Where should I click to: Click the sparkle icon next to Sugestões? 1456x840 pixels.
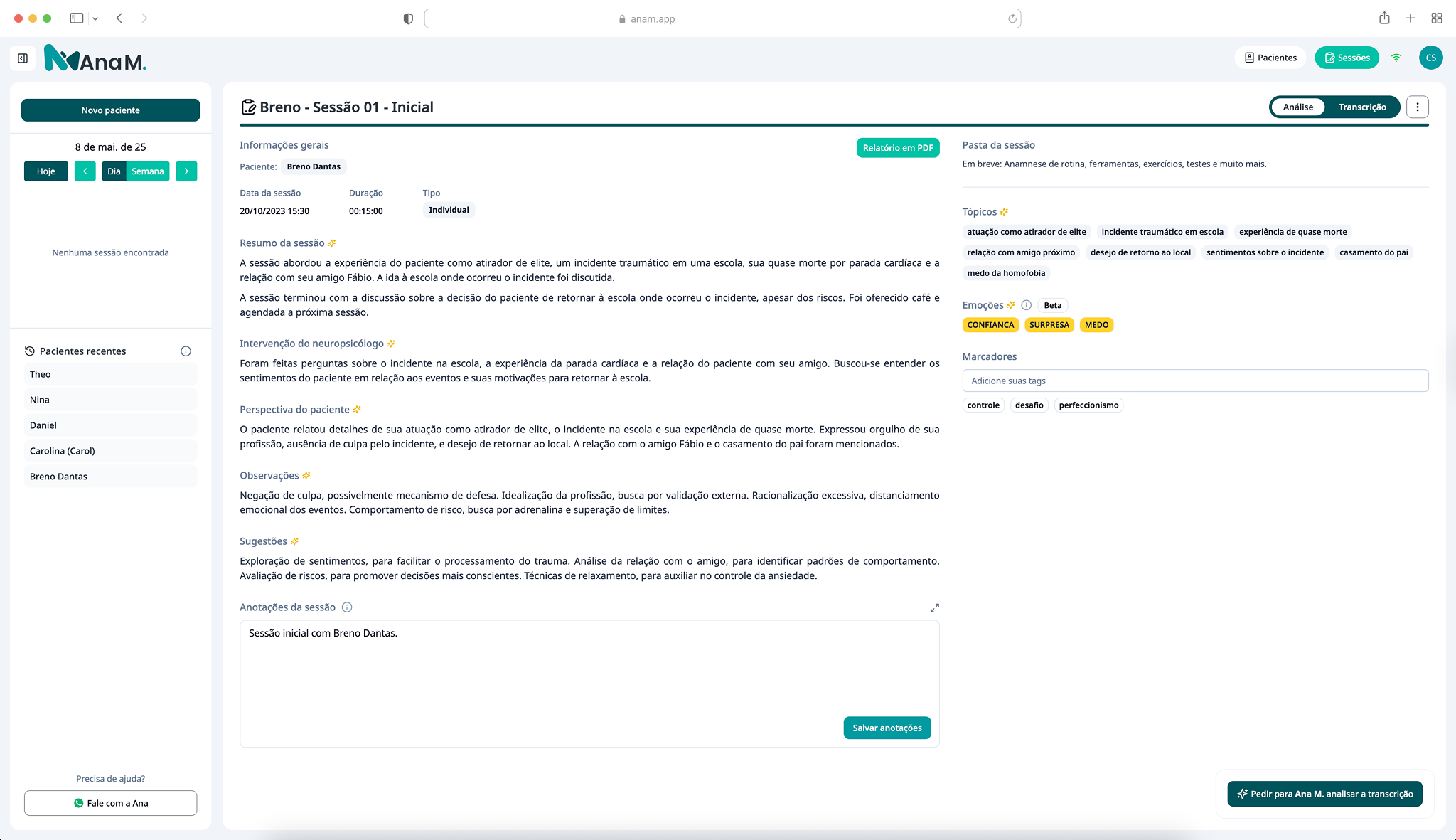(294, 542)
